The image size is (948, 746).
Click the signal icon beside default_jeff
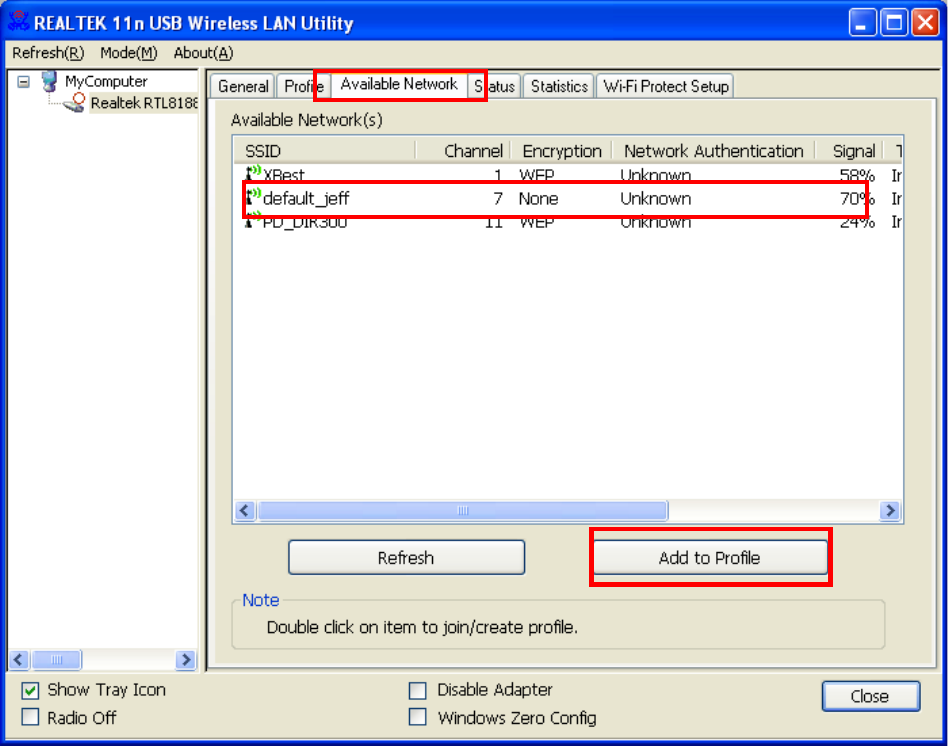[x=253, y=196]
